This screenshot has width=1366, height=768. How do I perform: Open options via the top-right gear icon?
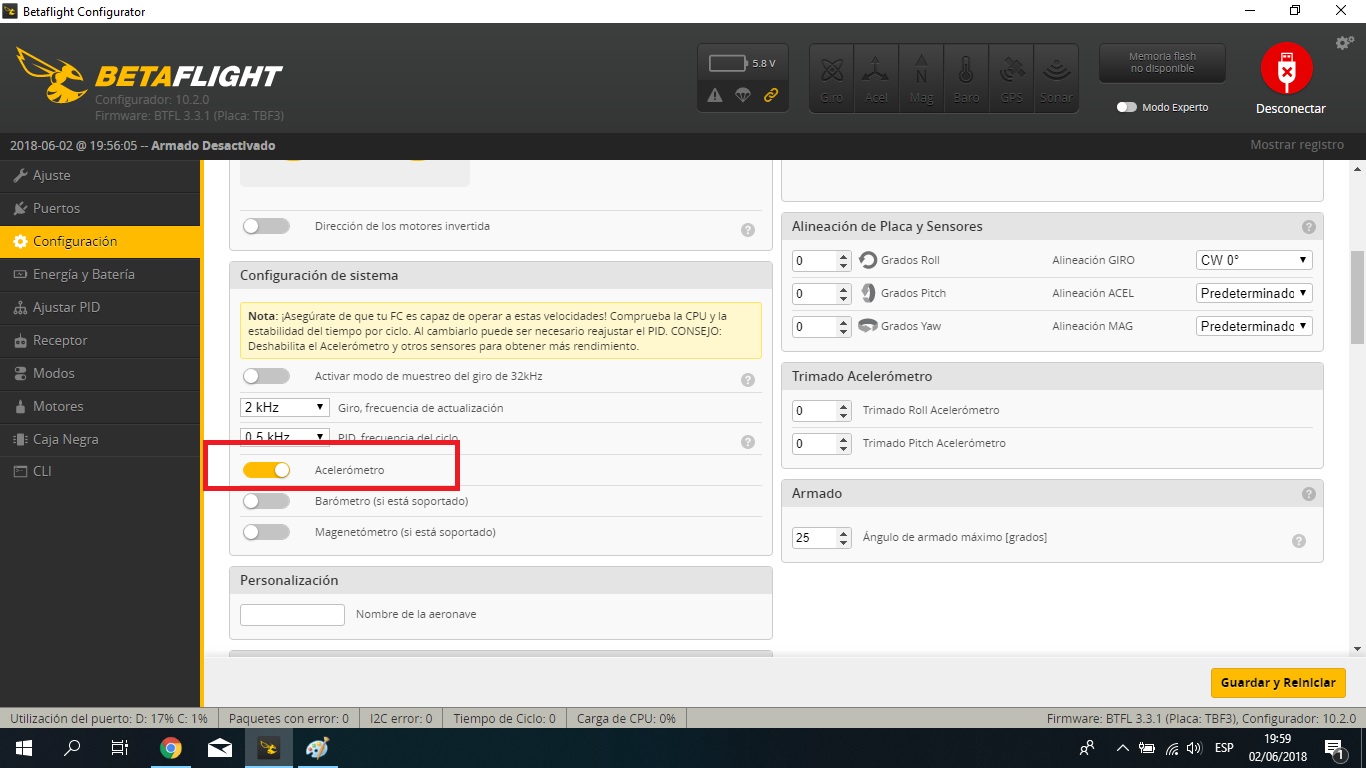1345,43
